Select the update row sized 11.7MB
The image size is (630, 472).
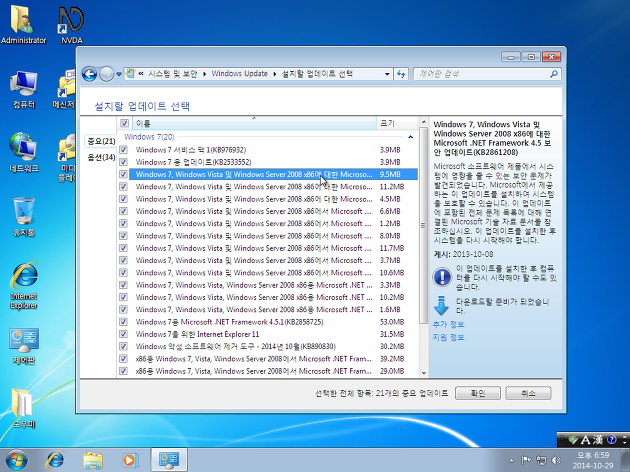pyautogui.click(x=273, y=248)
